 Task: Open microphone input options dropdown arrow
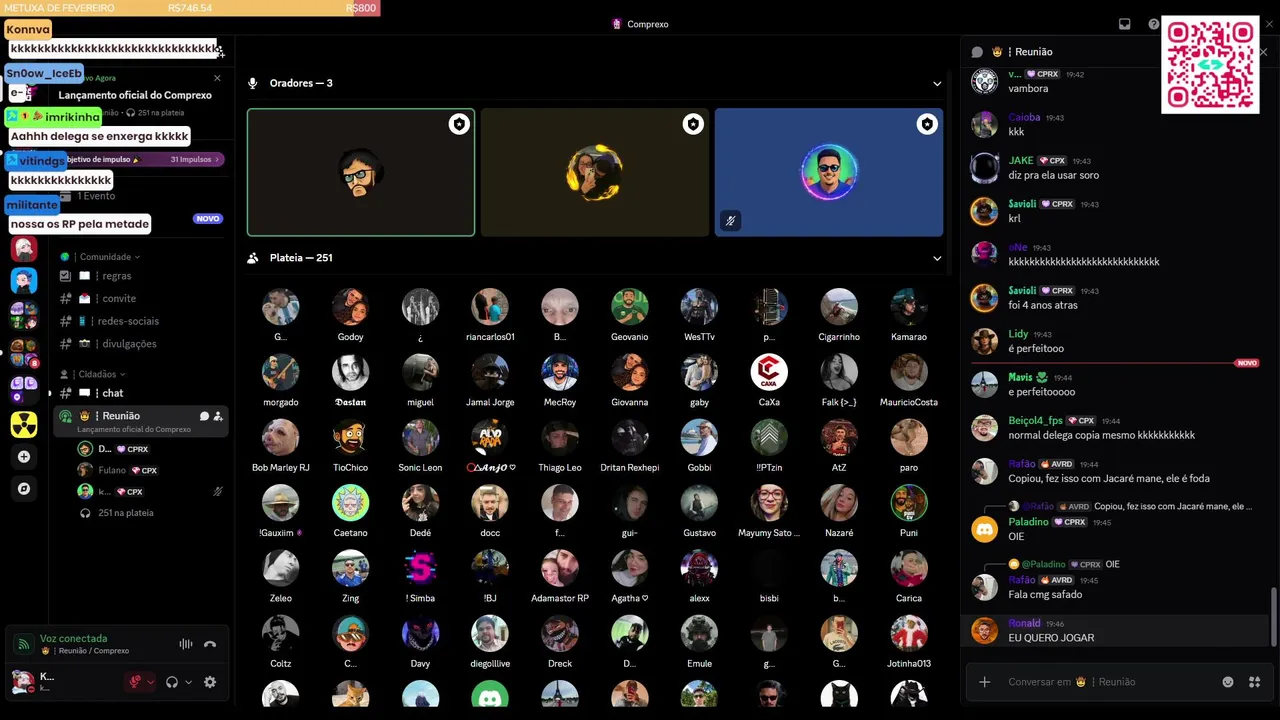[151, 682]
